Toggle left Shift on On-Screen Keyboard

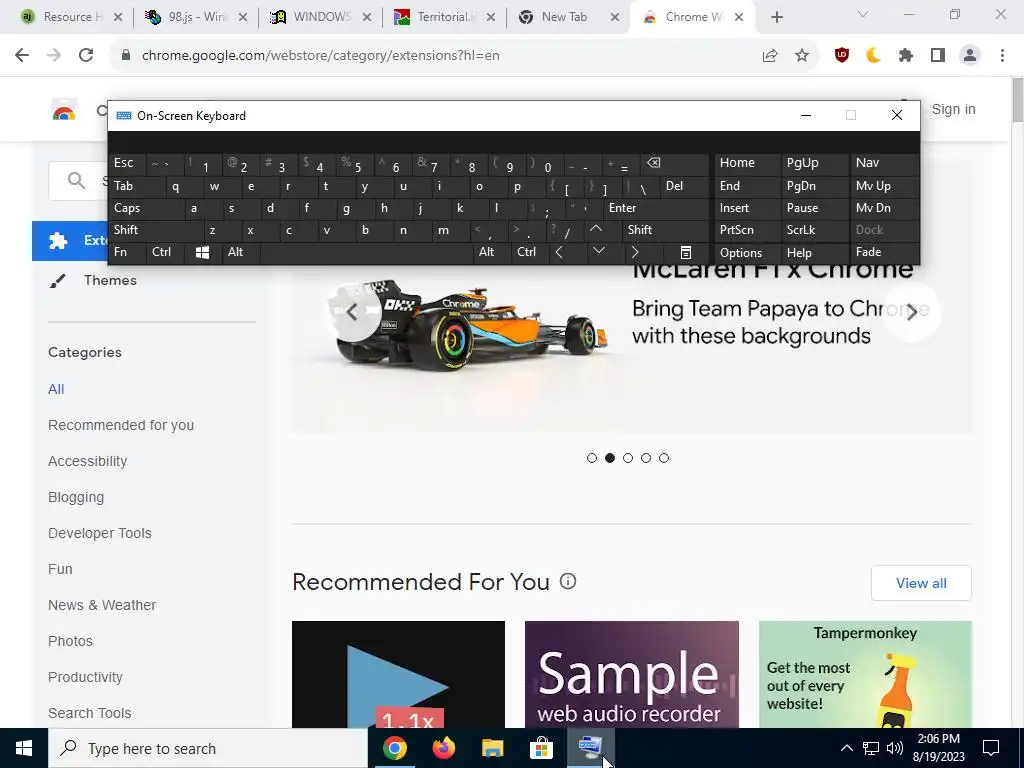(x=155, y=230)
